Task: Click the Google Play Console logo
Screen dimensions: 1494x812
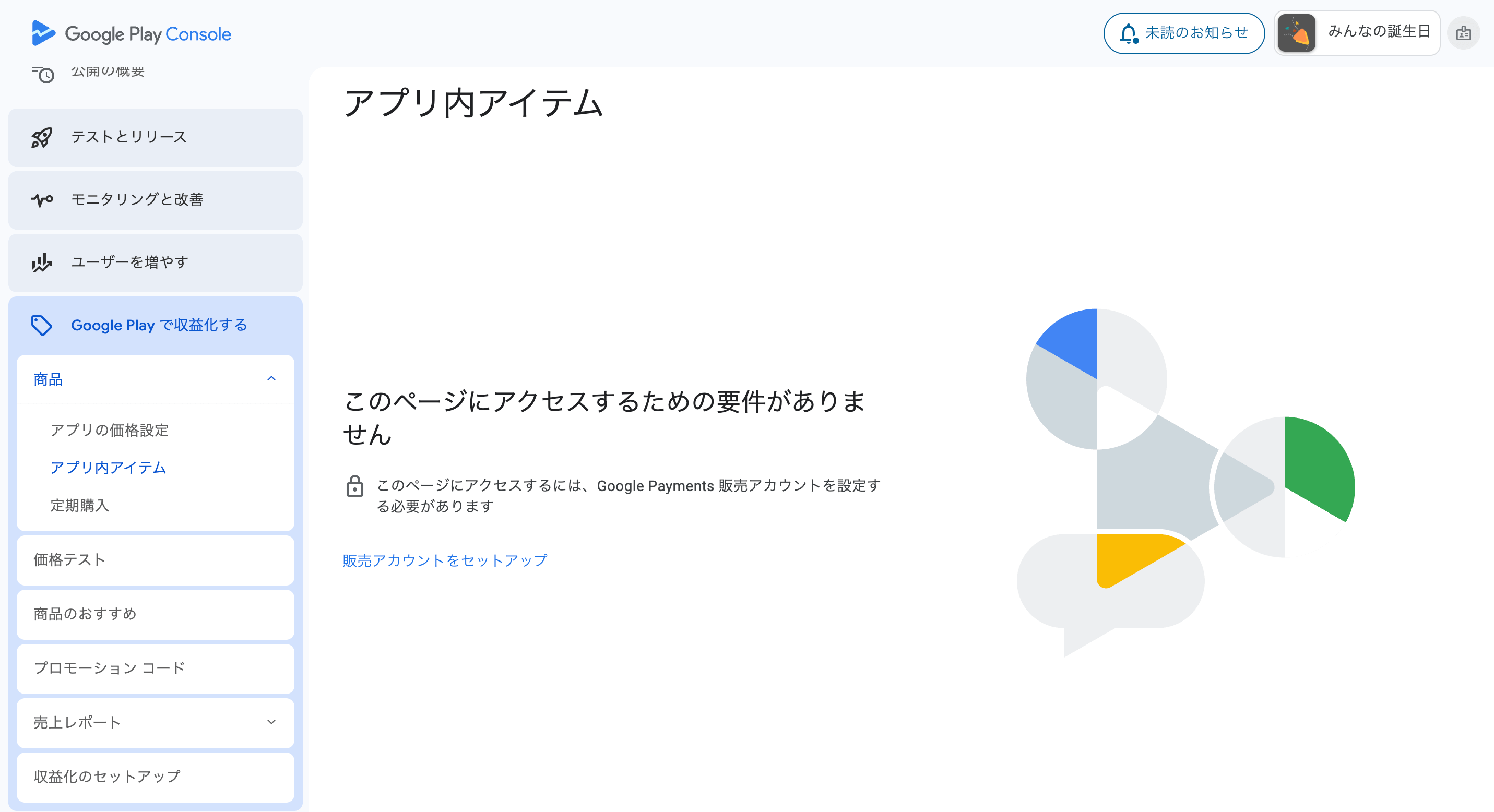Action: (x=131, y=33)
